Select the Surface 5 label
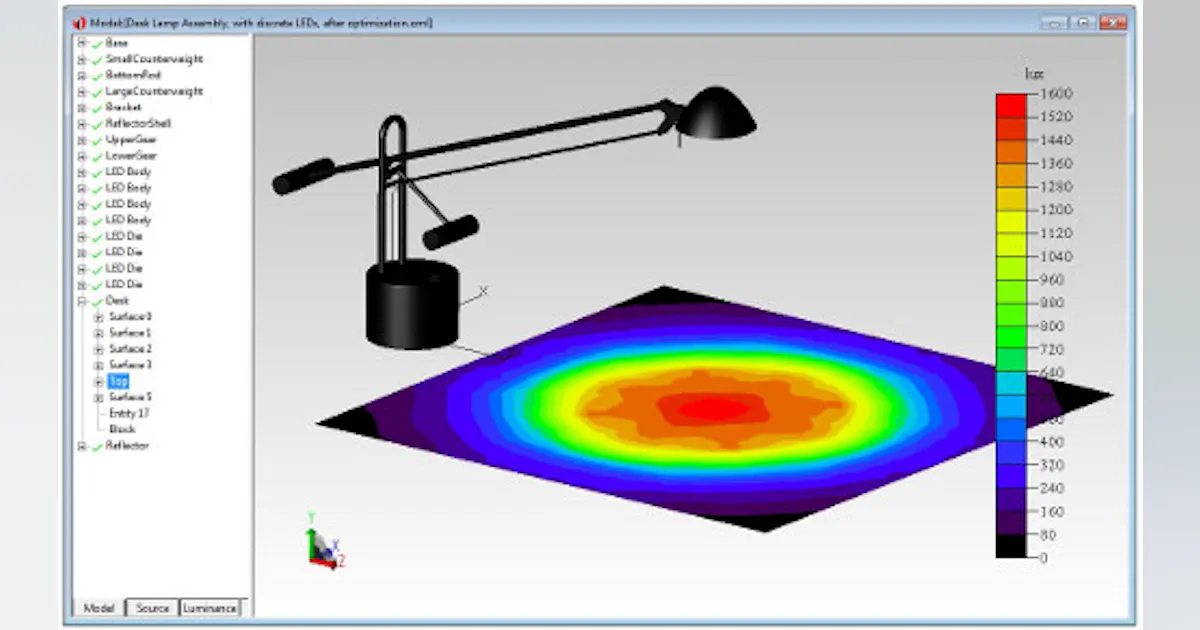 [x=130, y=397]
